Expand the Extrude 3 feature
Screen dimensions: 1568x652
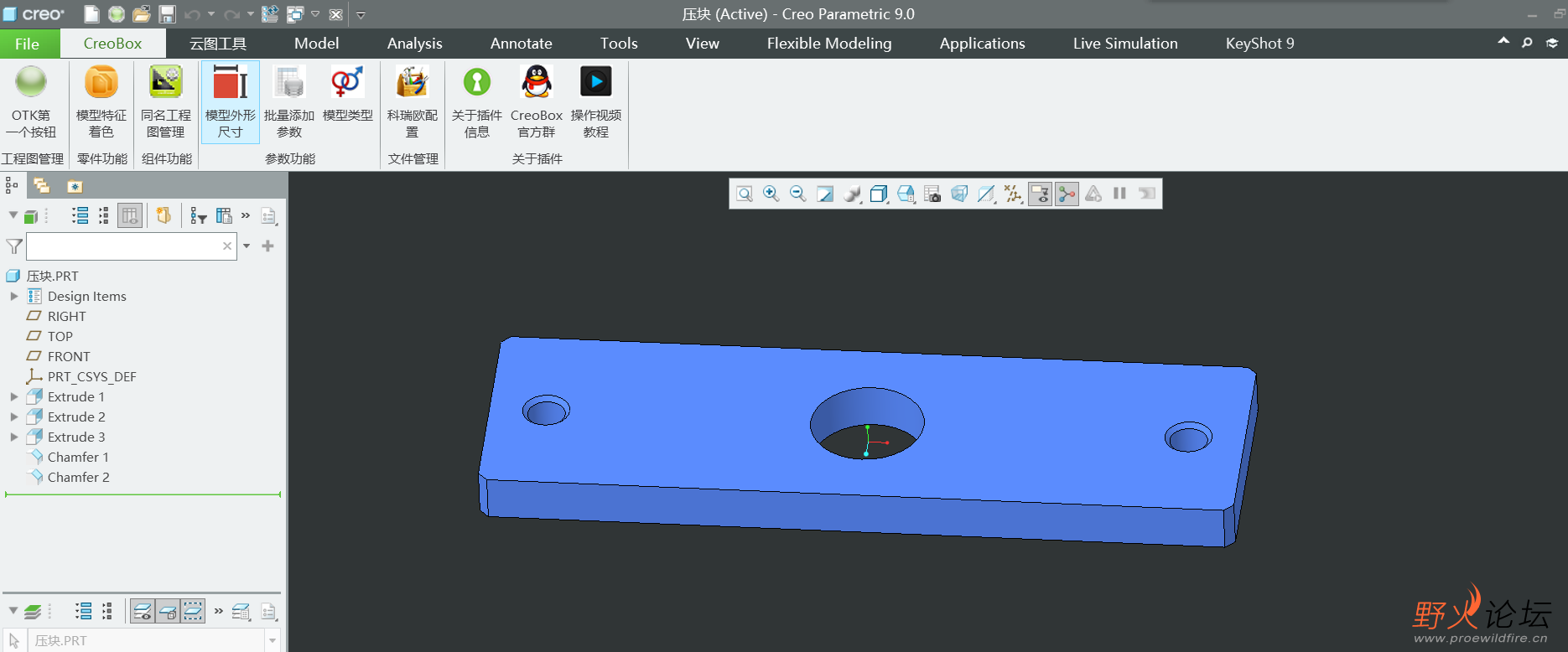13,437
